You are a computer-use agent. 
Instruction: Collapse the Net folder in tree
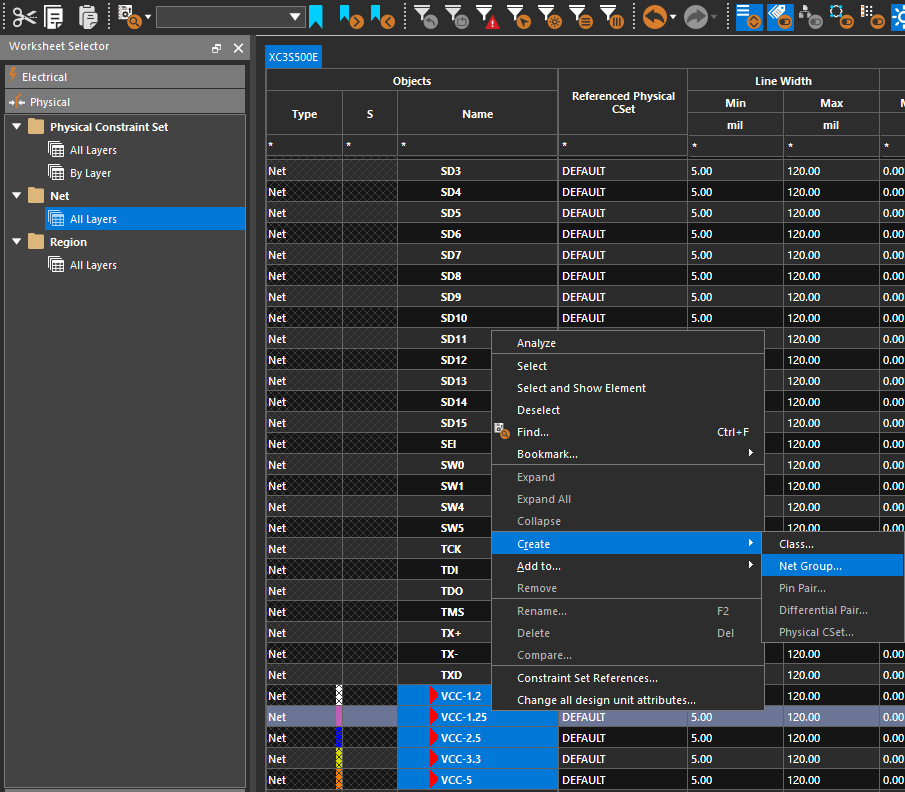17,196
